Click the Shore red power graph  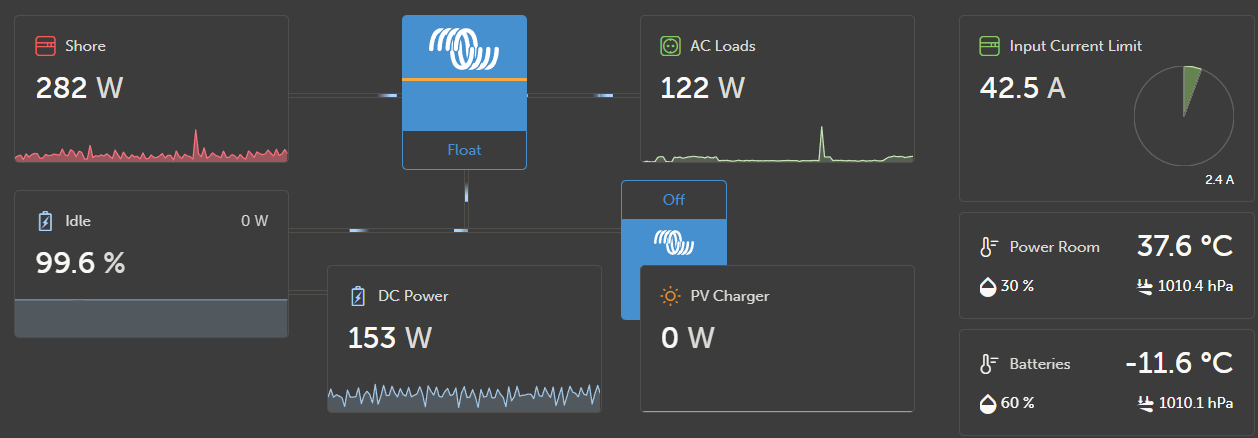(x=151, y=146)
